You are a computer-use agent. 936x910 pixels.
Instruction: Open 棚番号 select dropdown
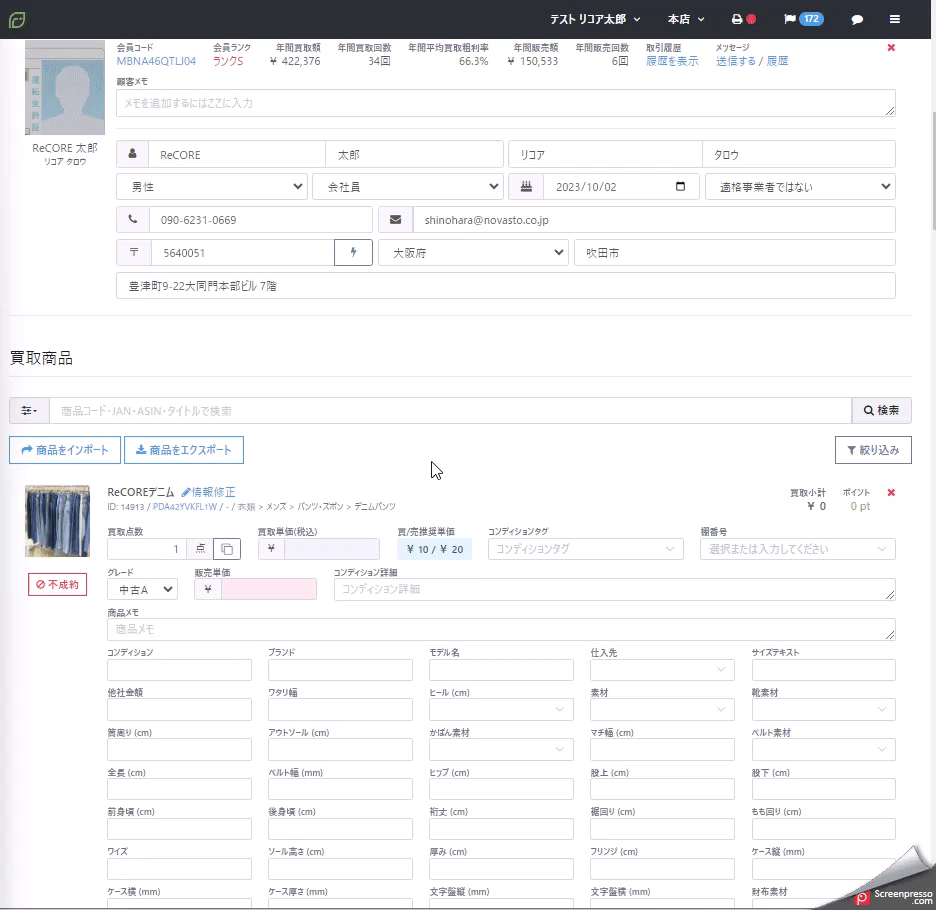[x=798, y=549]
